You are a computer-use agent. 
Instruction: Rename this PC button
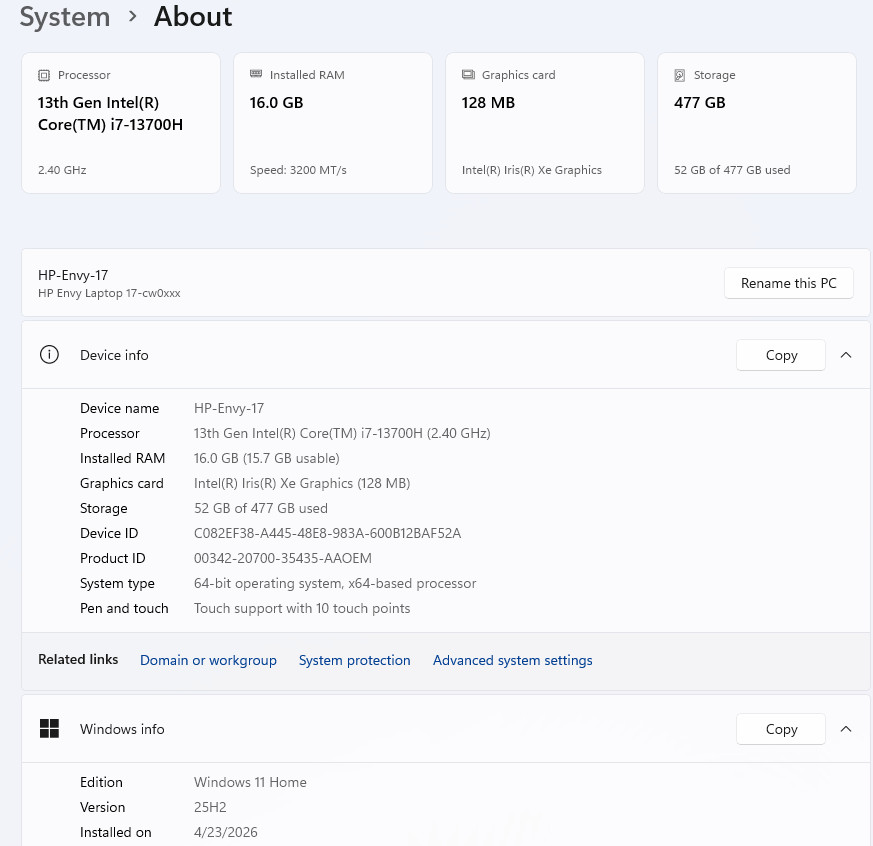[788, 283]
